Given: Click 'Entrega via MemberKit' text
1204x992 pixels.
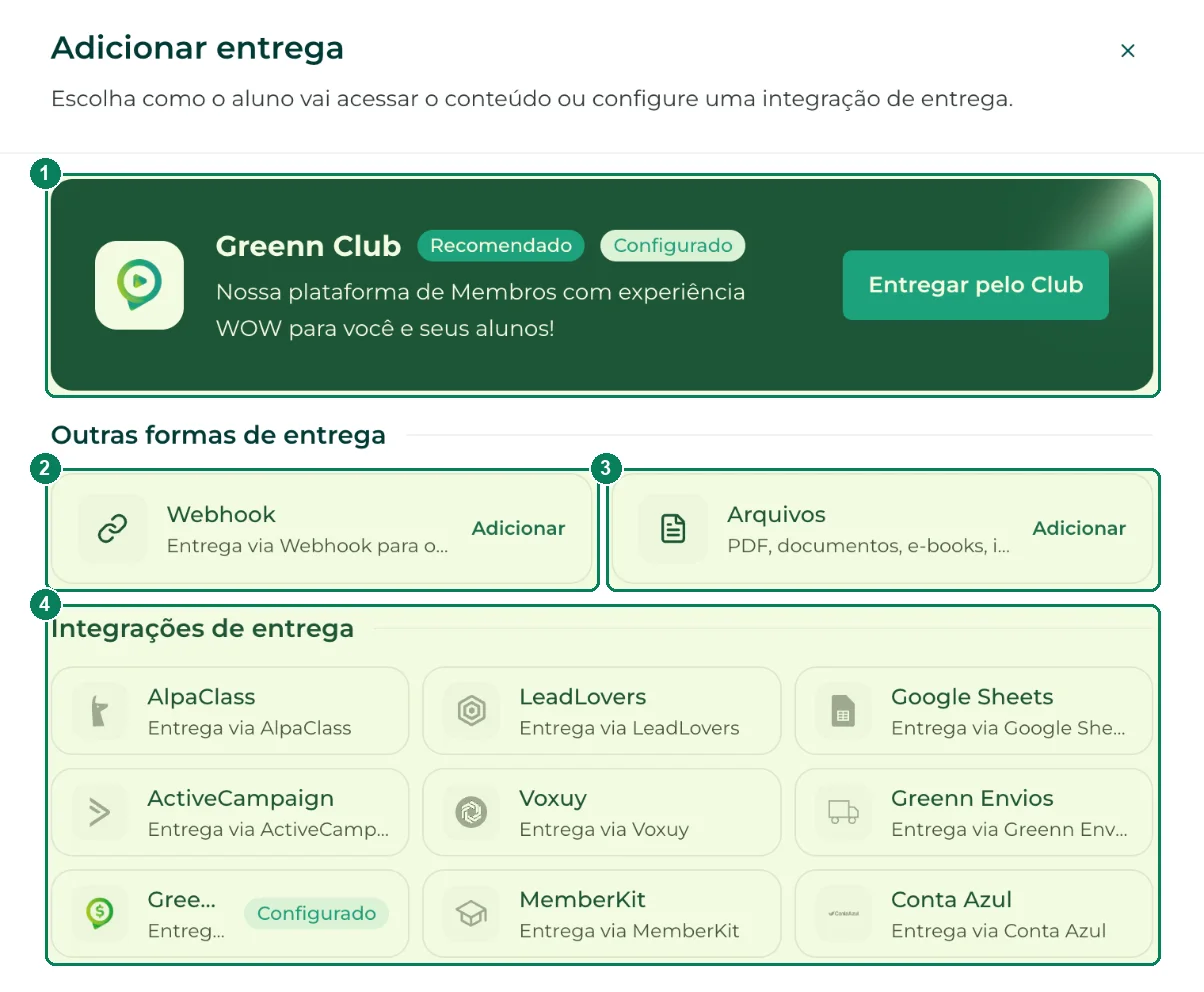Looking at the screenshot, I should coord(629,932).
